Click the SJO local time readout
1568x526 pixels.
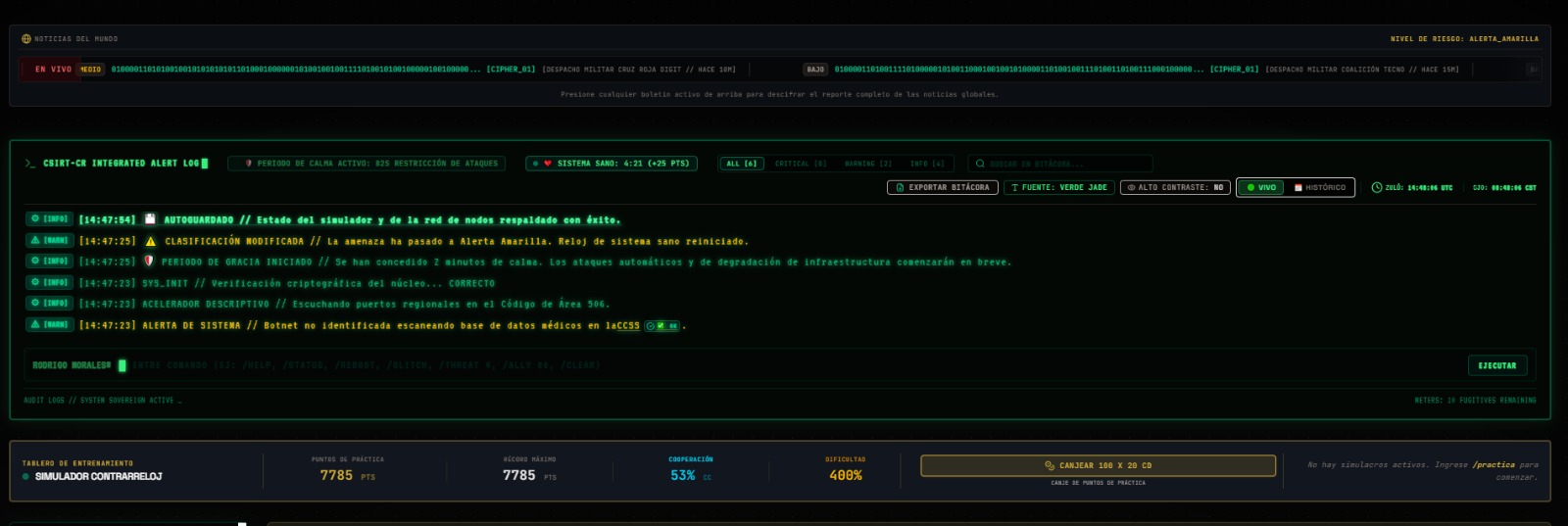tap(1504, 187)
